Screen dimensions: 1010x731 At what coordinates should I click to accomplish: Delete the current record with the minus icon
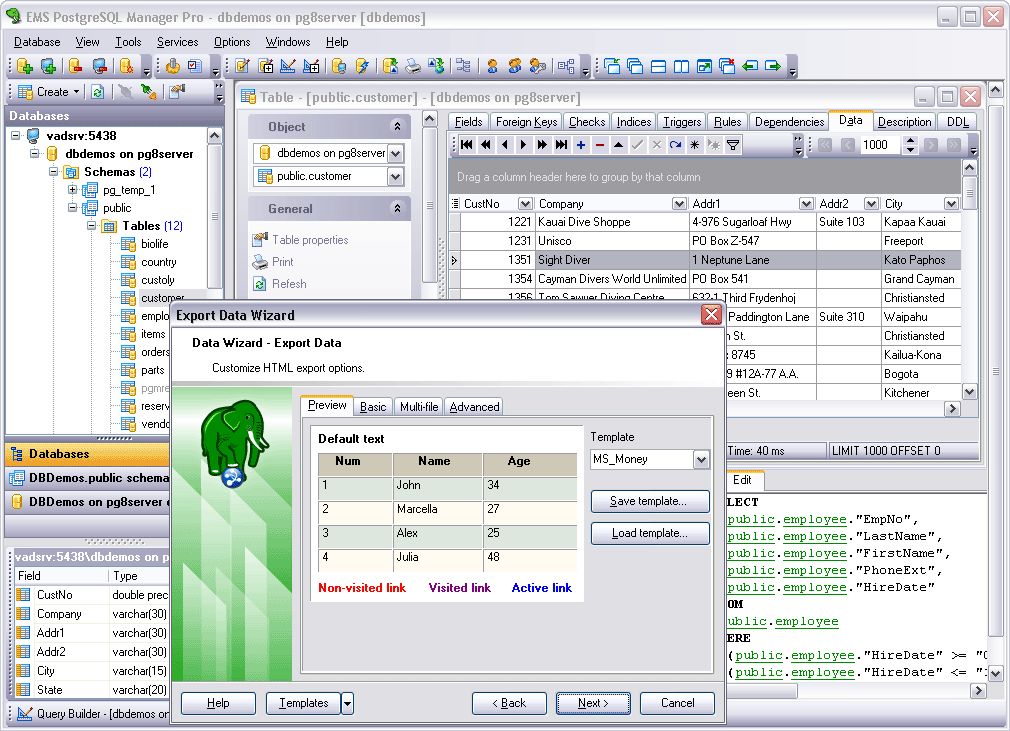click(x=599, y=145)
